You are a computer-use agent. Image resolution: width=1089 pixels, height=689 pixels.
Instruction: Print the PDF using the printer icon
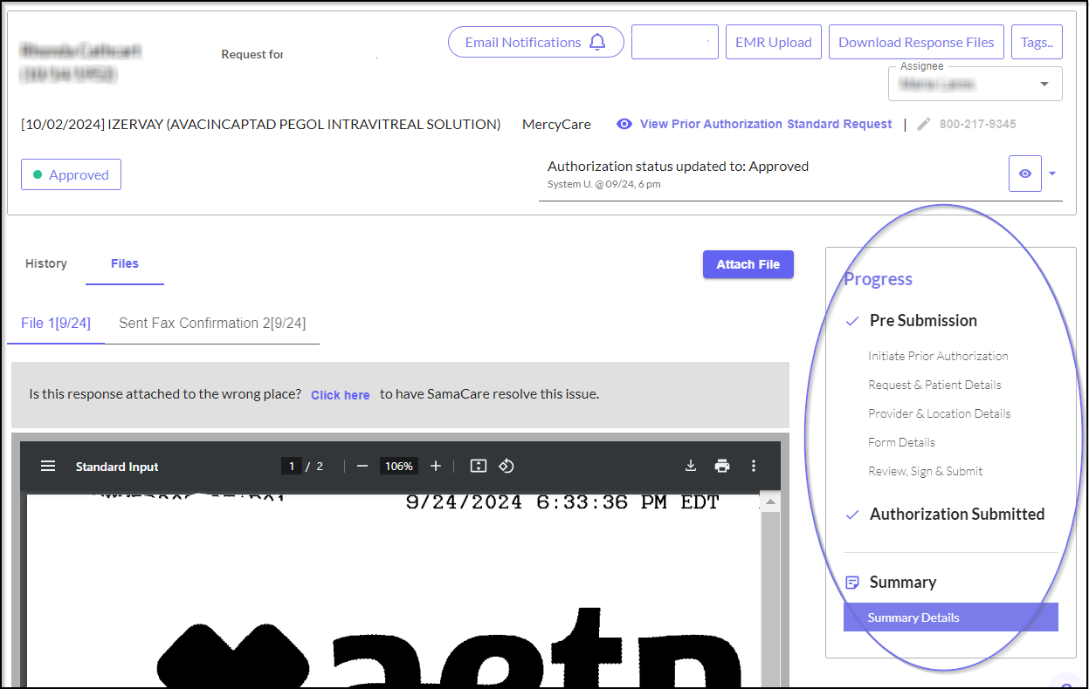(722, 466)
